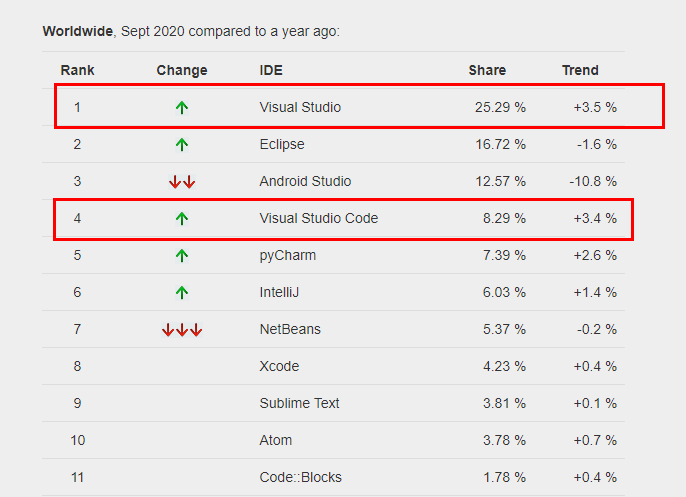Click the green up arrow in pyCharm row
This screenshot has width=686, height=497.
[182, 256]
